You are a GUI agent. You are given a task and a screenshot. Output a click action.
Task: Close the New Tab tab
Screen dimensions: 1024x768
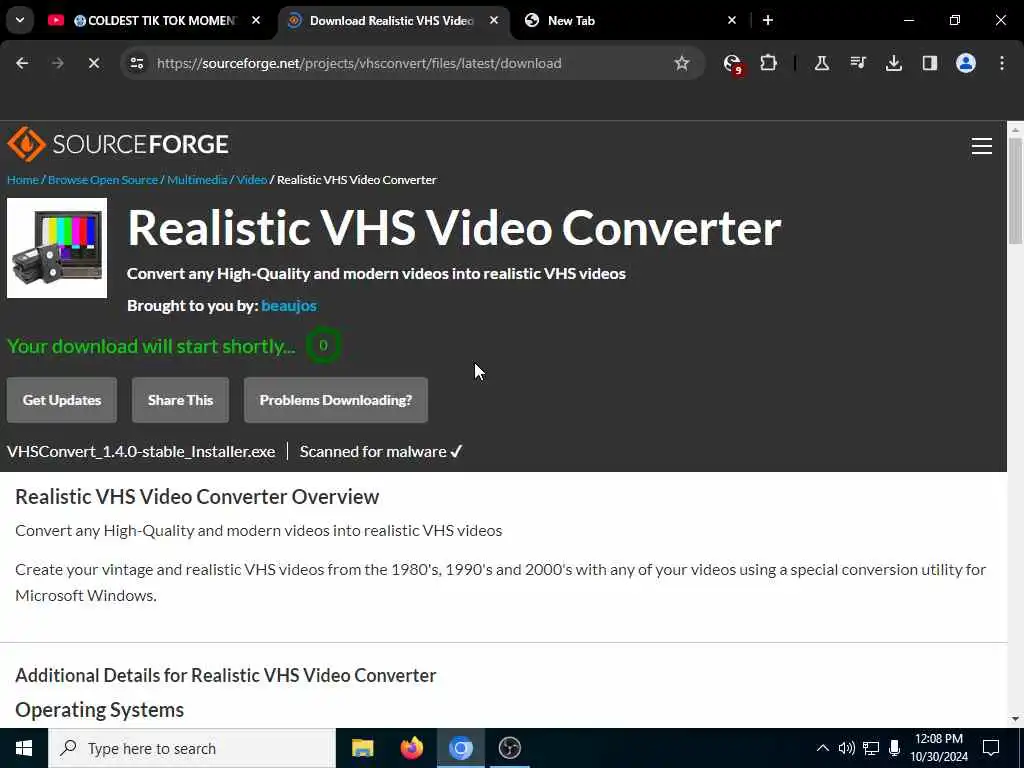click(732, 20)
